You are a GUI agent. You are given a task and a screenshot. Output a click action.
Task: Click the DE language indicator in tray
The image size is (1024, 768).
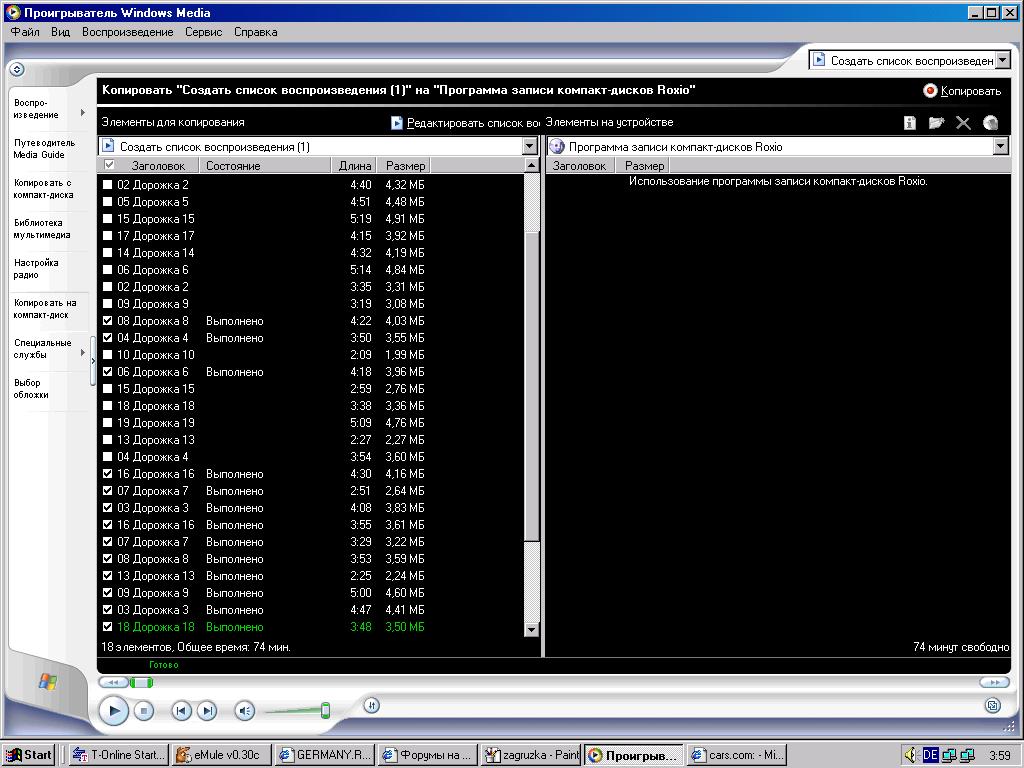[x=930, y=756]
